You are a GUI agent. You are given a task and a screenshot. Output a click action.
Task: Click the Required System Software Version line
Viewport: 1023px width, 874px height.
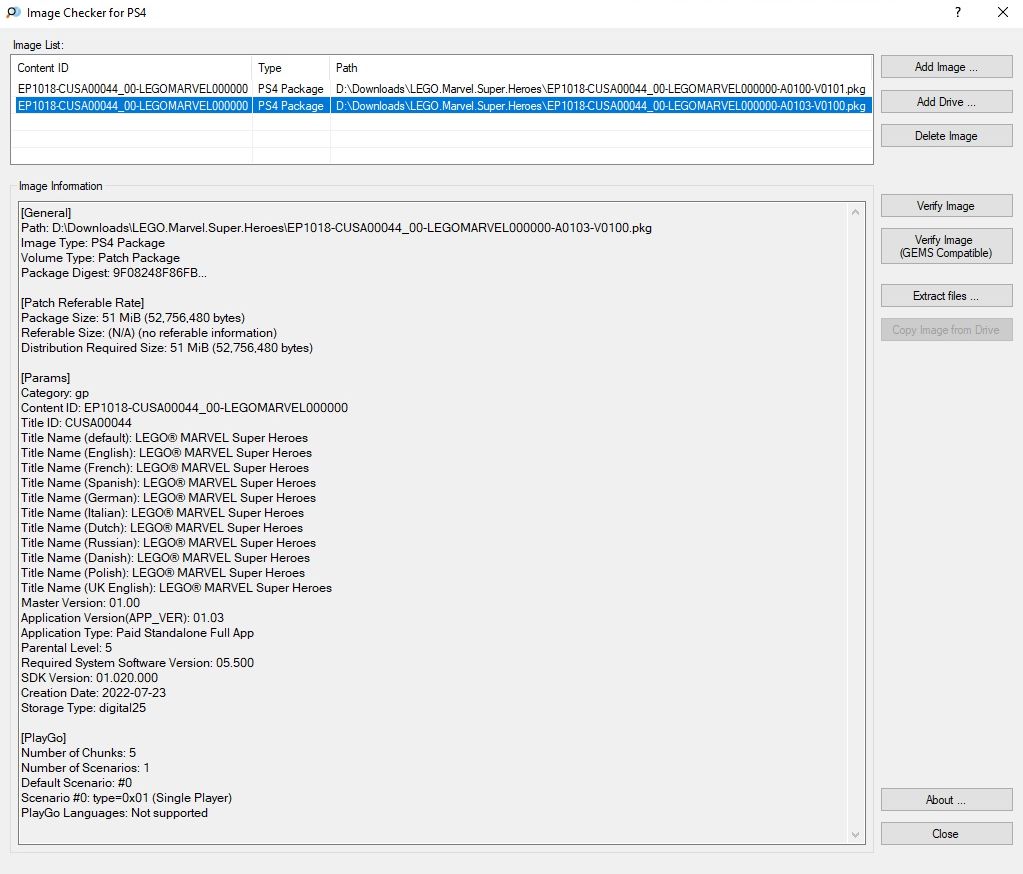pyautogui.click(x=137, y=663)
